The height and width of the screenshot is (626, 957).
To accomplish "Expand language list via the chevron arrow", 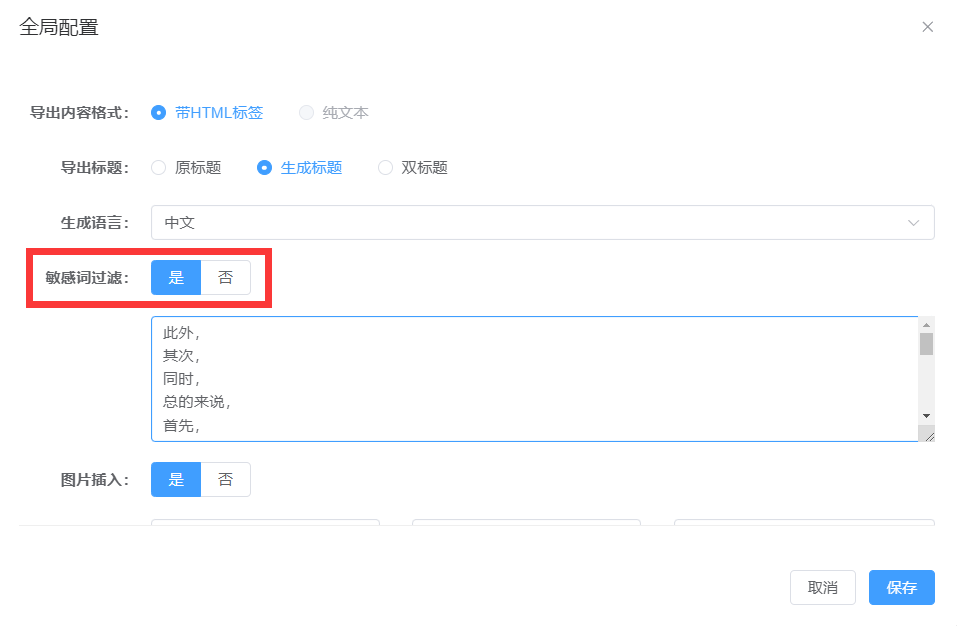I will pos(913,223).
